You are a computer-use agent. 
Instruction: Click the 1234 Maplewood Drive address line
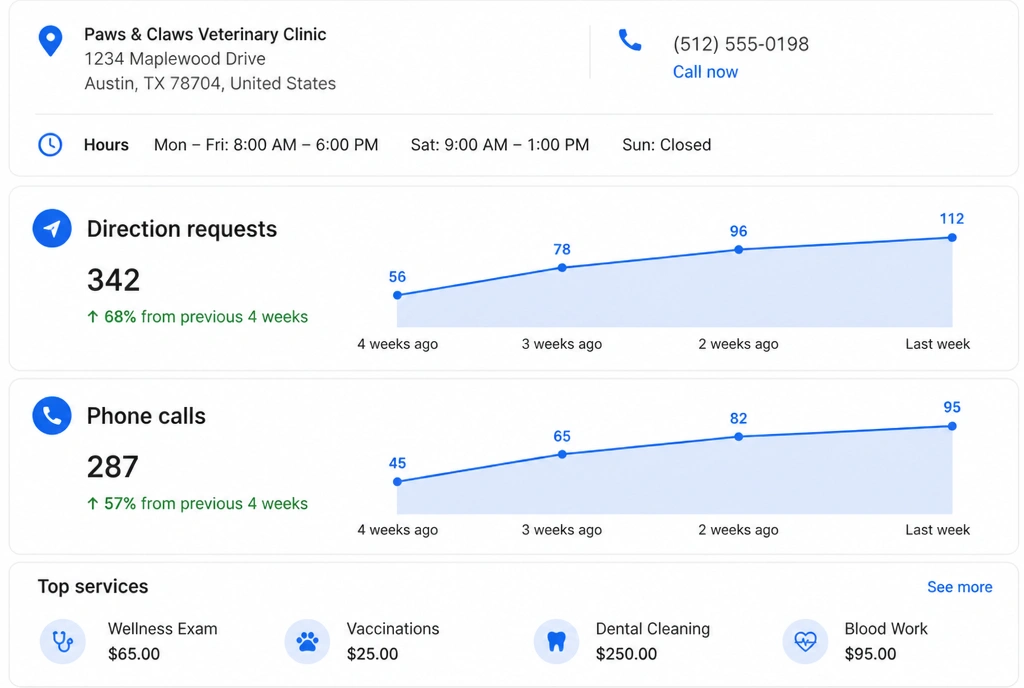coord(175,59)
